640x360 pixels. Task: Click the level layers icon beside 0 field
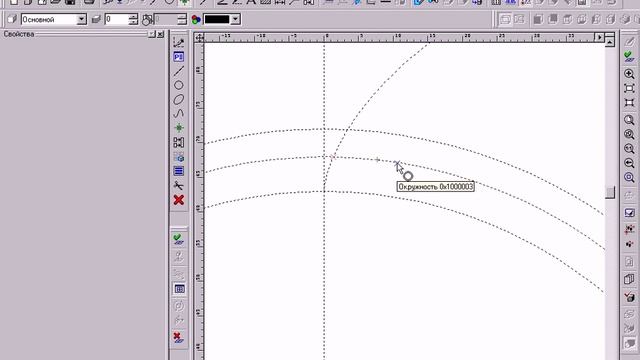tap(96, 19)
